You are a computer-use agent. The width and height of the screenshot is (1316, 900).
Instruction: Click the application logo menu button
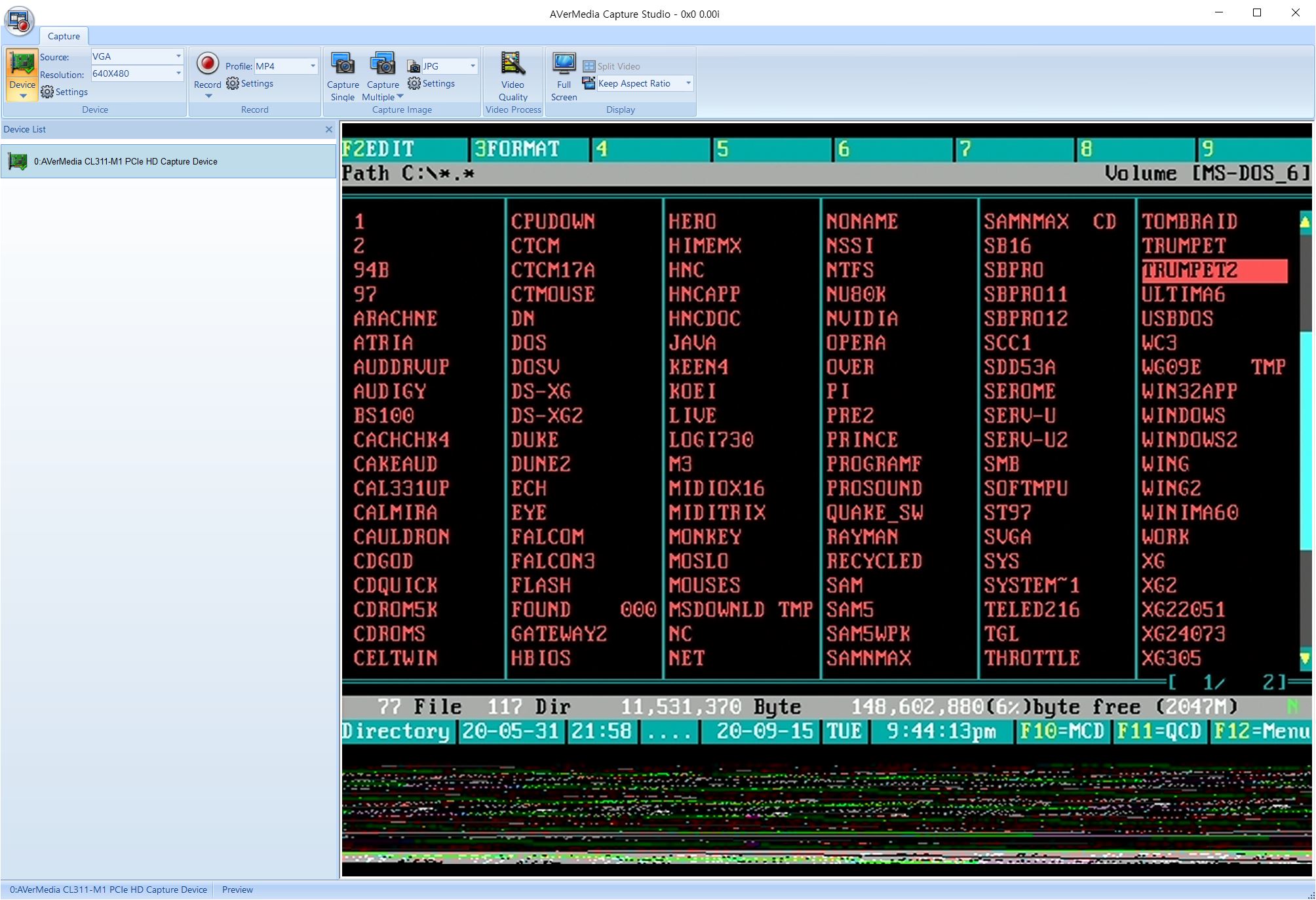coord(19,20)
